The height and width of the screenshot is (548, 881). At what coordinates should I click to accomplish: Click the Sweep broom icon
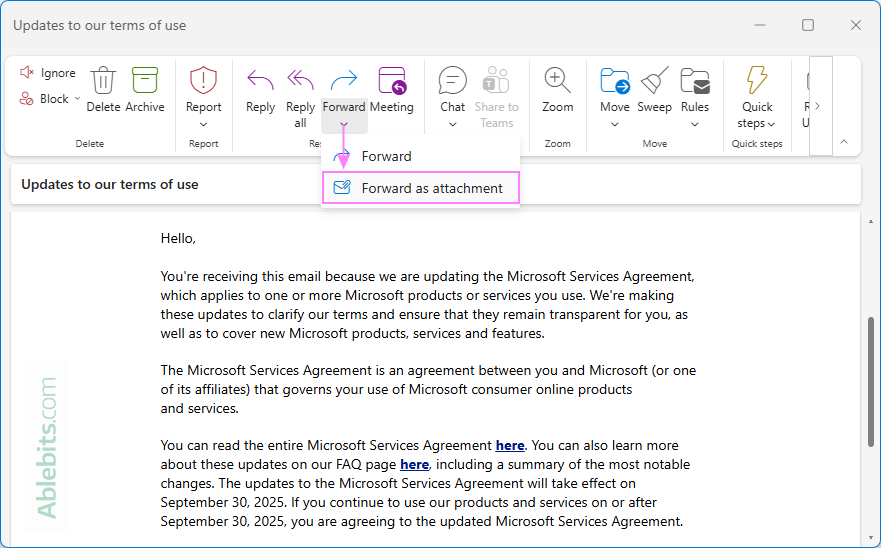click(655, 80)
